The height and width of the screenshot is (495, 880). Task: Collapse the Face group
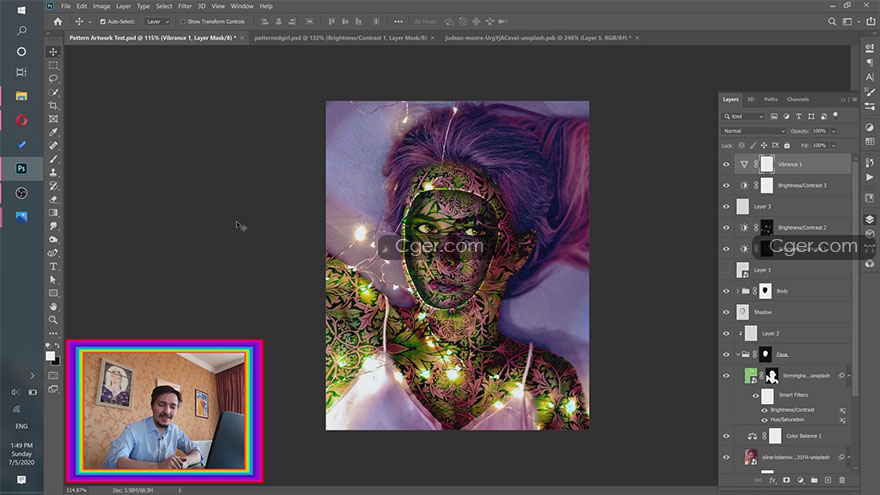(737, 354)
